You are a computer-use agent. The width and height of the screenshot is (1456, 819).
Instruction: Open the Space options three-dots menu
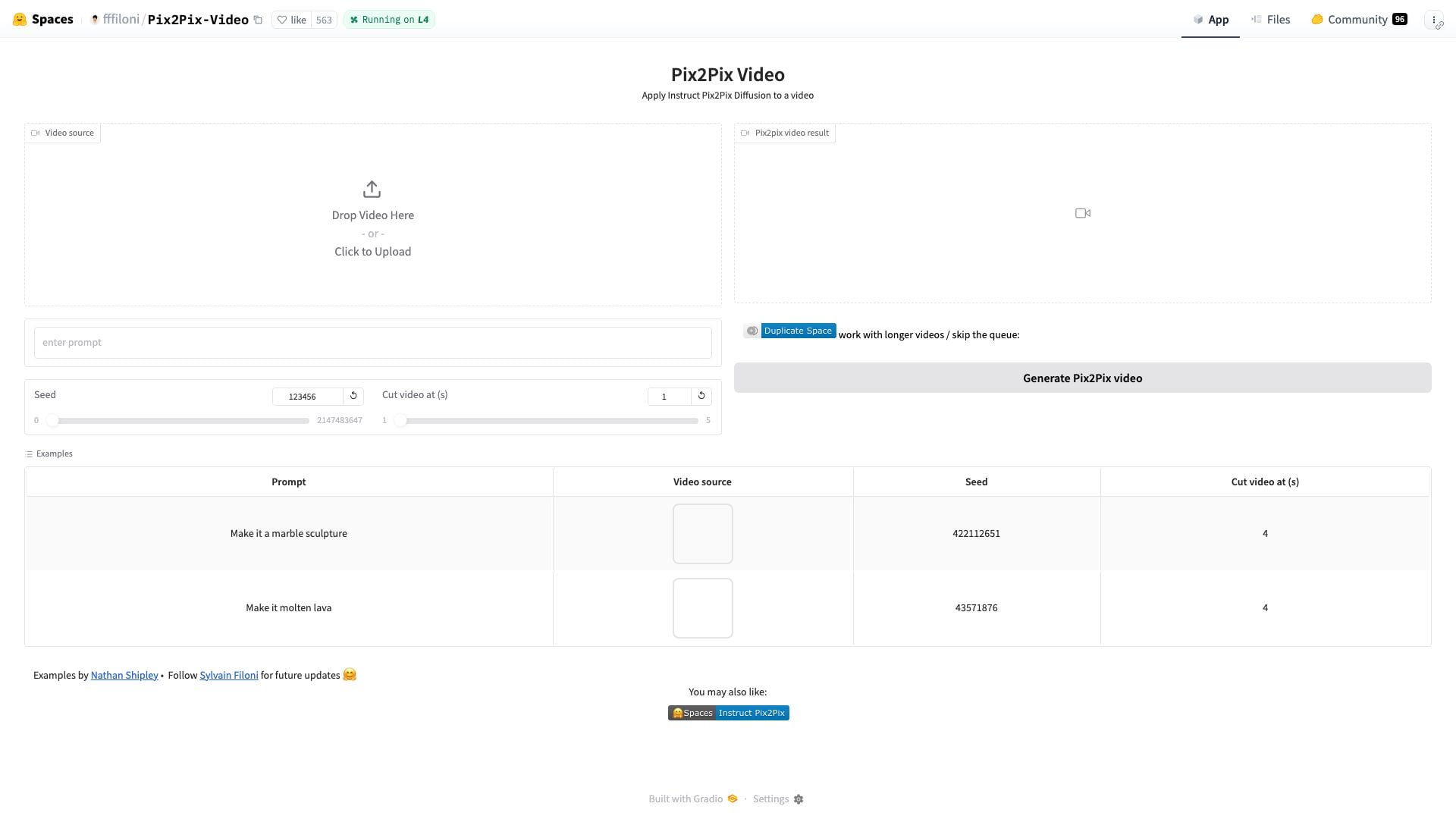[1434, 20]
